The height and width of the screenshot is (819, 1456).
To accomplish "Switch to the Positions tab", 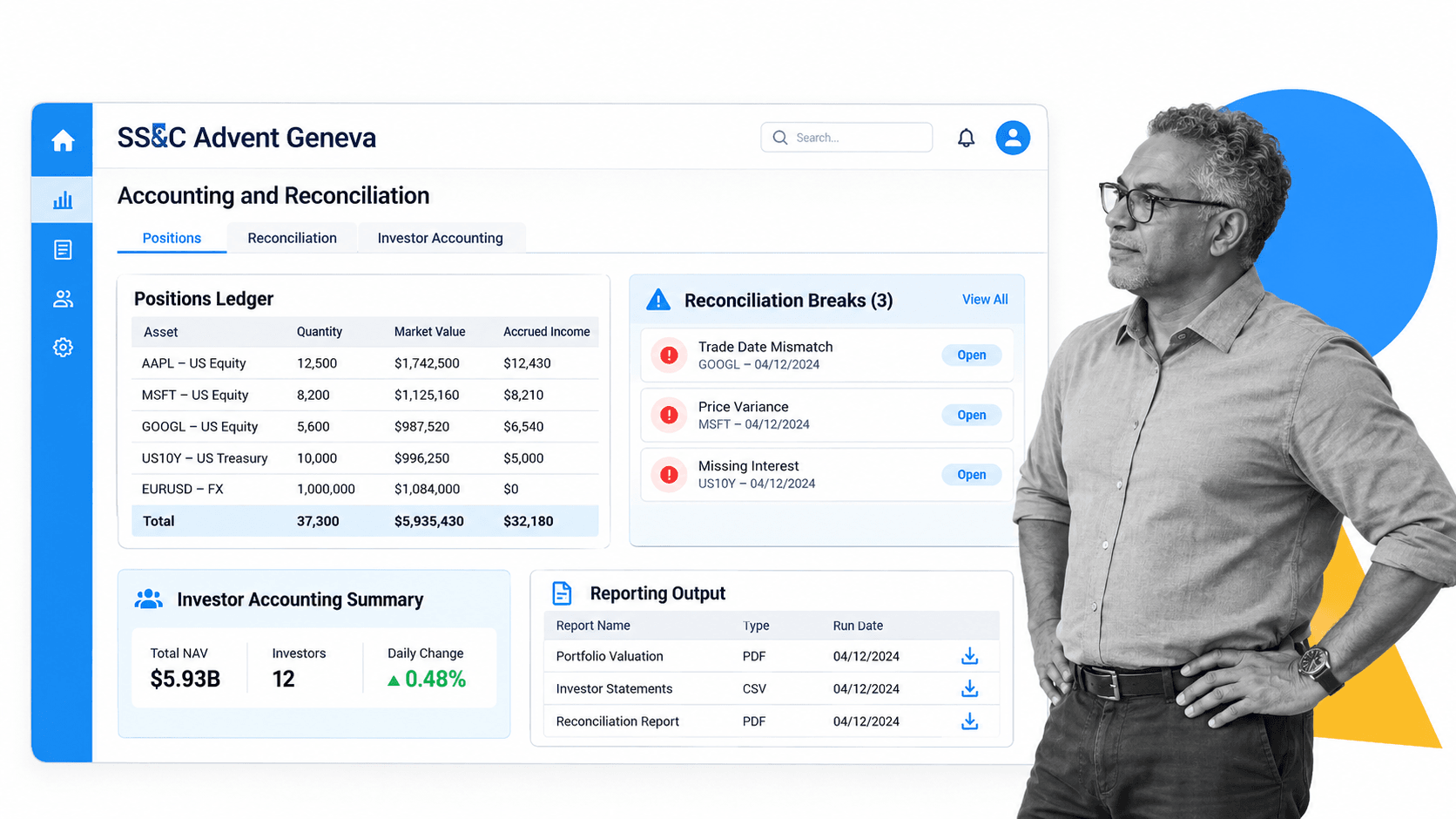I will tap(172, 238).
